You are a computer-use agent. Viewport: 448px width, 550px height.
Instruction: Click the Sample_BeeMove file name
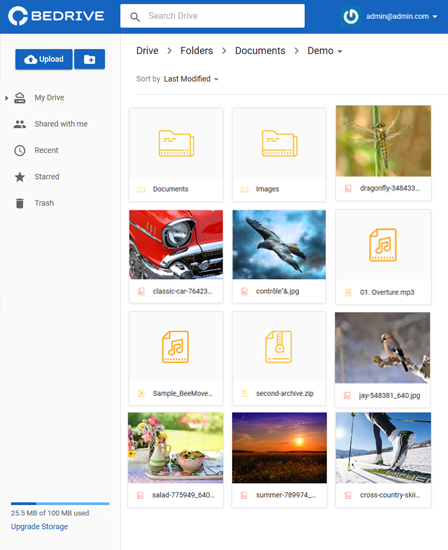pyautogui.click(x=182, y=393)
